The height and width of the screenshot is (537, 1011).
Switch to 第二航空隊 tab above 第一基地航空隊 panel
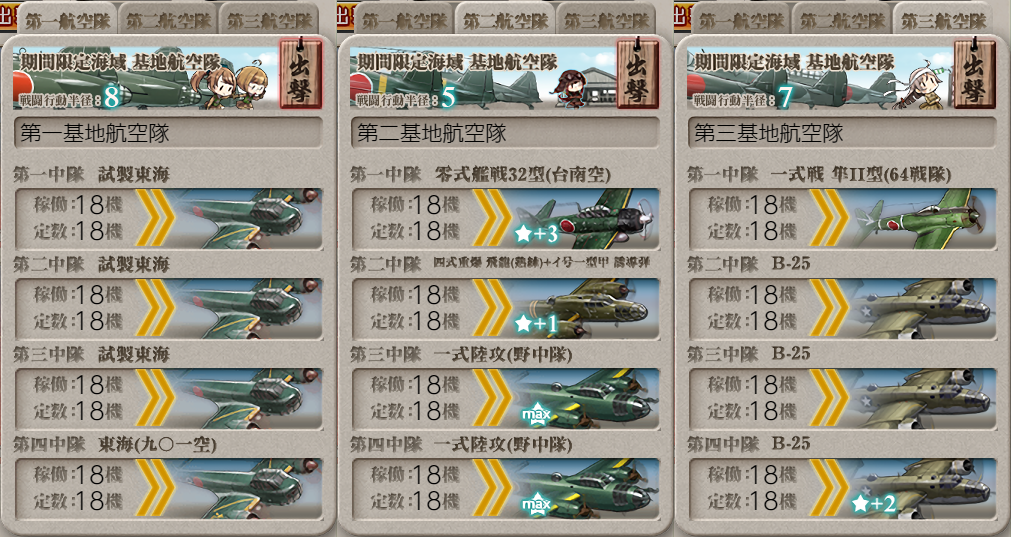[169, 21]
